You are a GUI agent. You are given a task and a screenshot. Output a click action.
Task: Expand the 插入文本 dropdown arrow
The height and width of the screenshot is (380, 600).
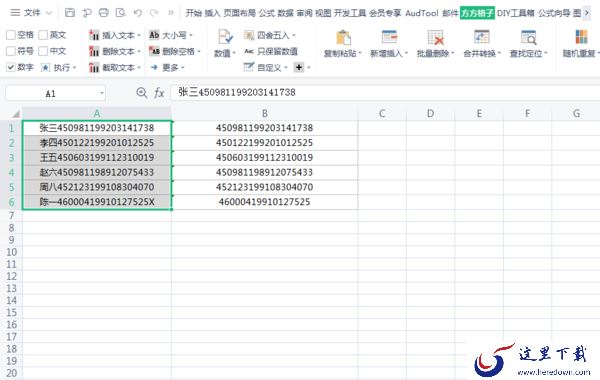(x=139, y=36)
